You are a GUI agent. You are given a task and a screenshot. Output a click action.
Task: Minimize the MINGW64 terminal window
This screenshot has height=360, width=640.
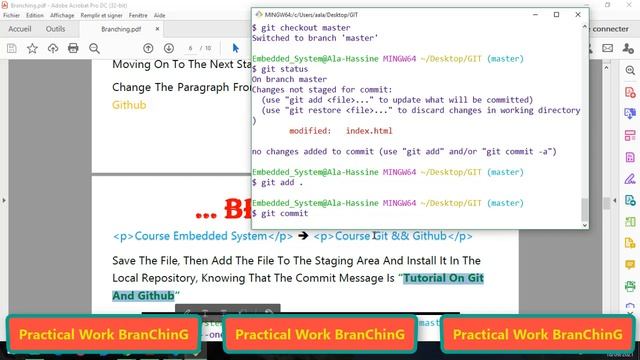[536, 14]
